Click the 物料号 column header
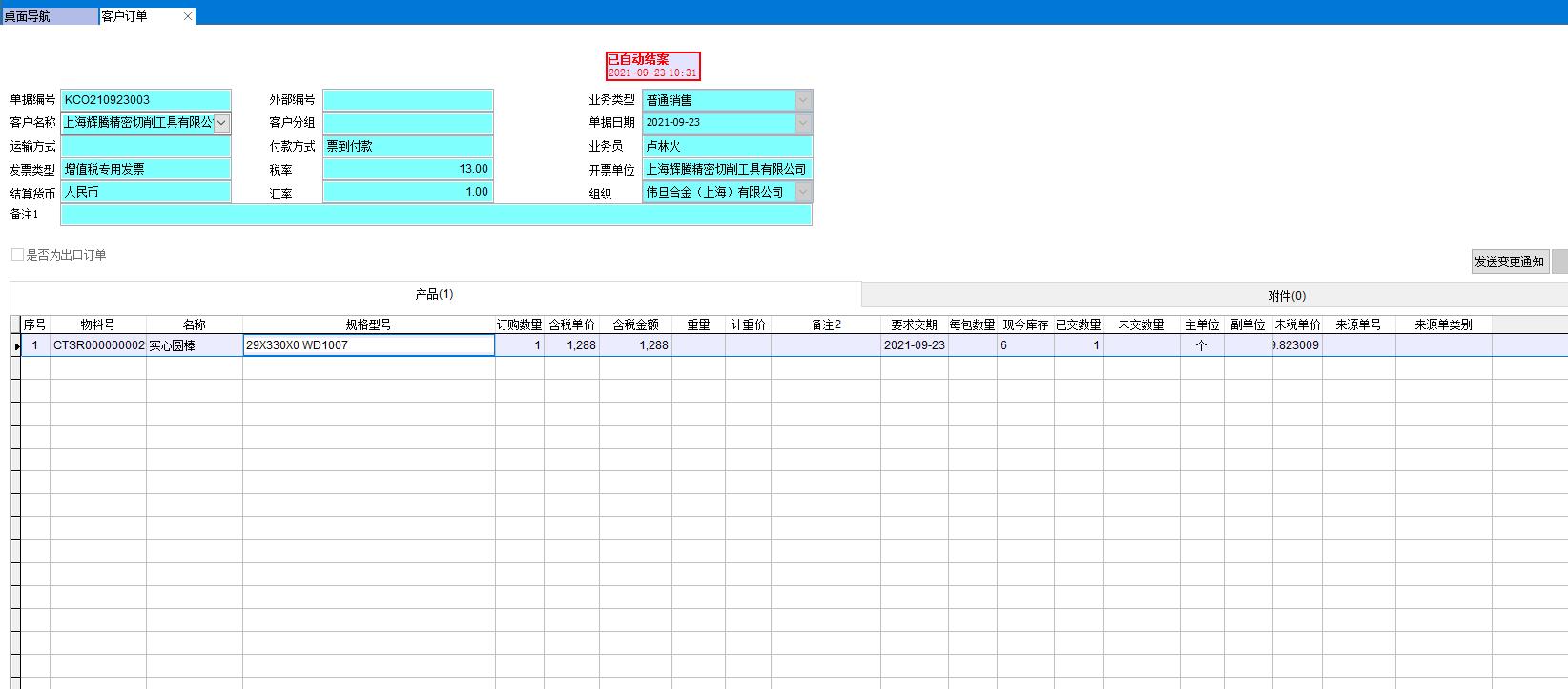 click(x=97, y=324)
